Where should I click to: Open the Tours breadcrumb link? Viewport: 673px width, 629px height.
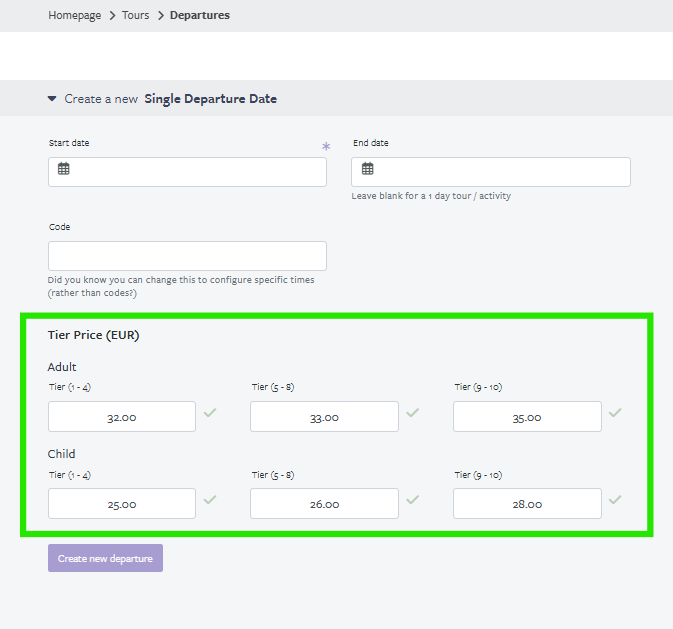point(136,15)
